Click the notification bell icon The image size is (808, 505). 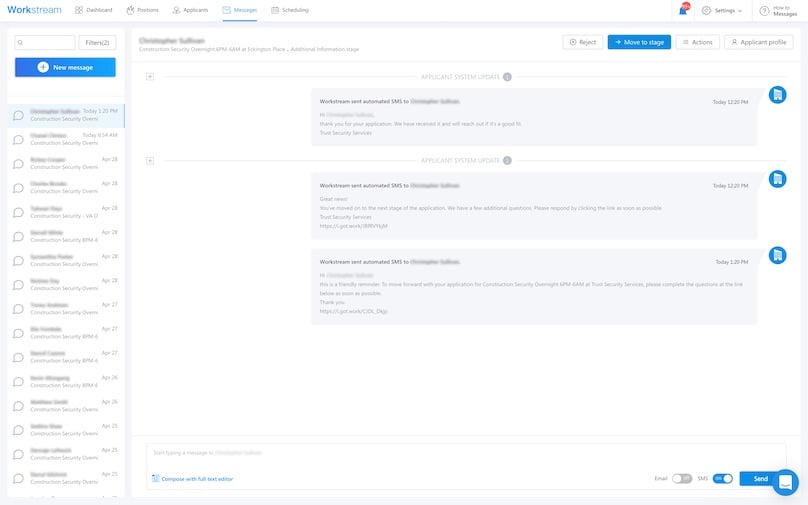(x=683, y=10)
